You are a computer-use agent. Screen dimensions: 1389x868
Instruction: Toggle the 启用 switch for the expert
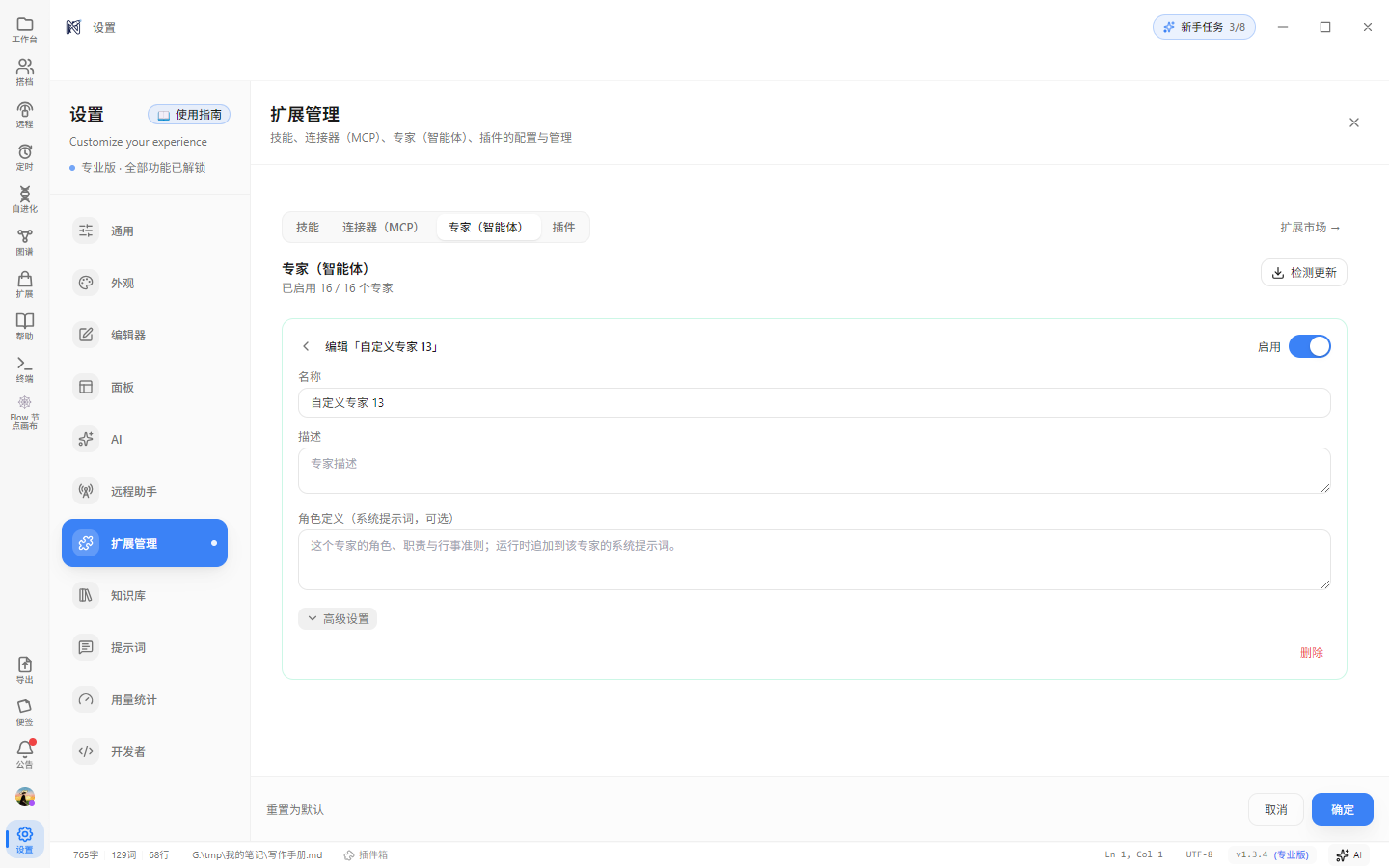1310,346
